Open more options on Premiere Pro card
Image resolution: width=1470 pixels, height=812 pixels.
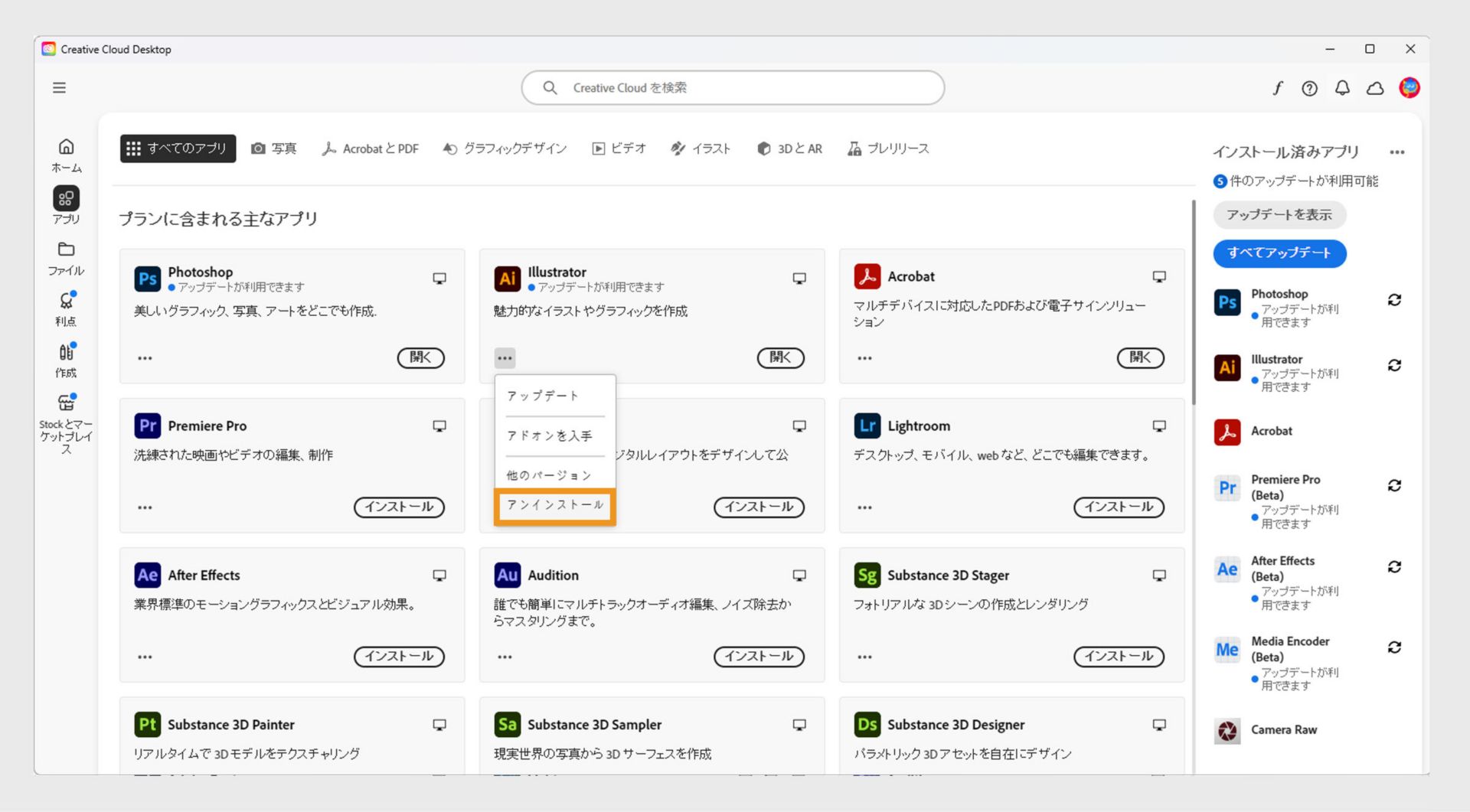tap(145, 507)
